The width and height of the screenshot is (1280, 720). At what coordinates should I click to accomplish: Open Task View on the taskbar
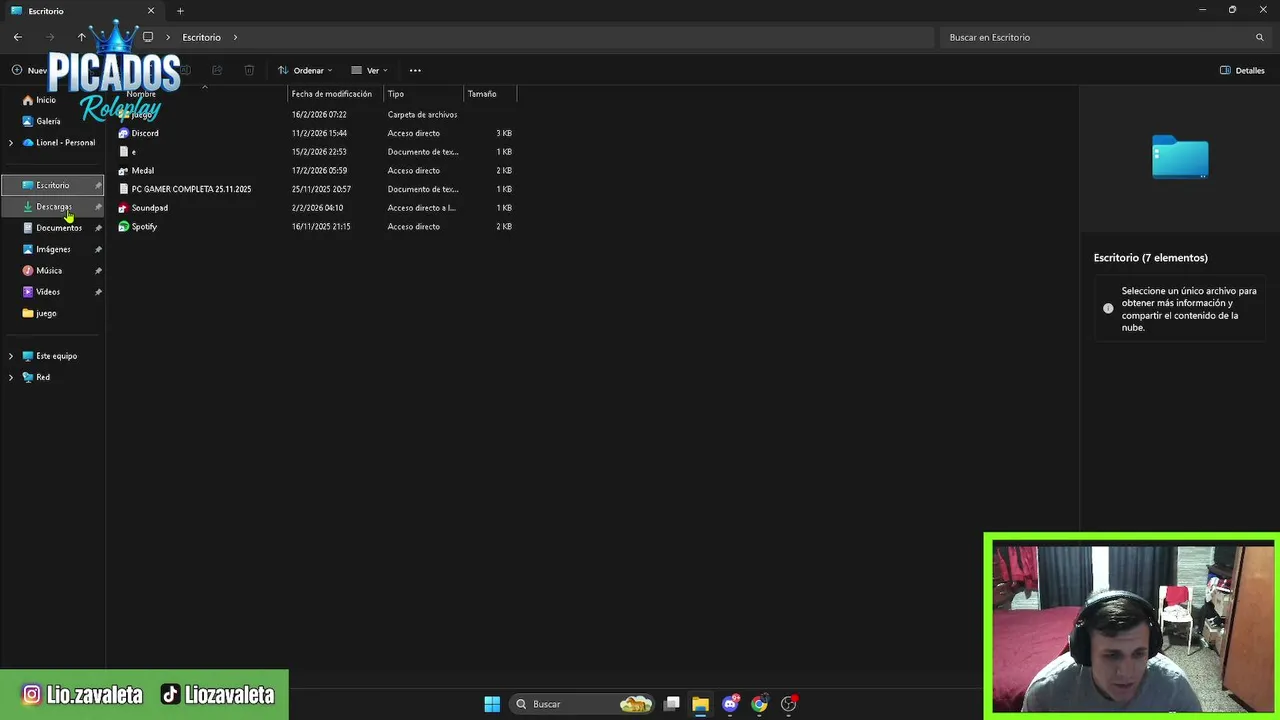pos(672,704)
